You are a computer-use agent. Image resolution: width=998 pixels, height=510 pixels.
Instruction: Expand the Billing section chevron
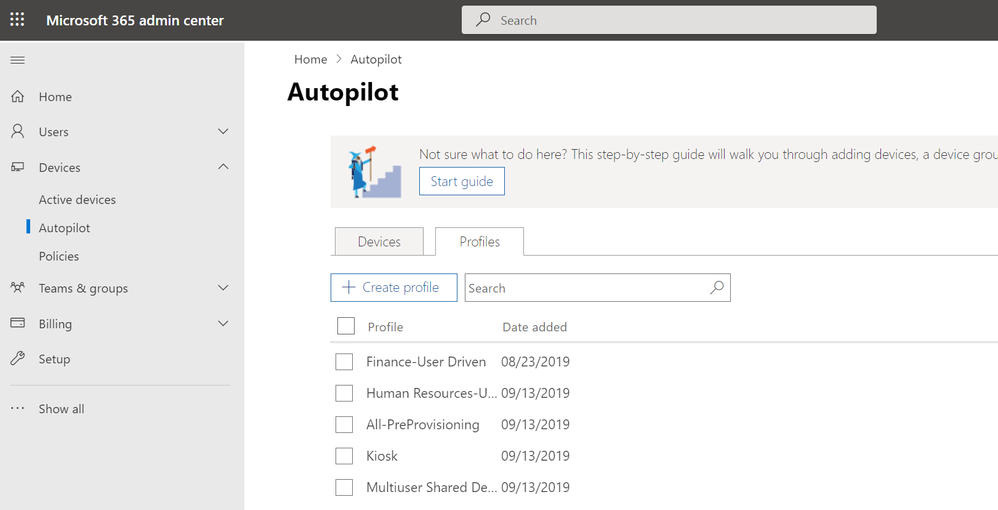[x=223, y=324]
